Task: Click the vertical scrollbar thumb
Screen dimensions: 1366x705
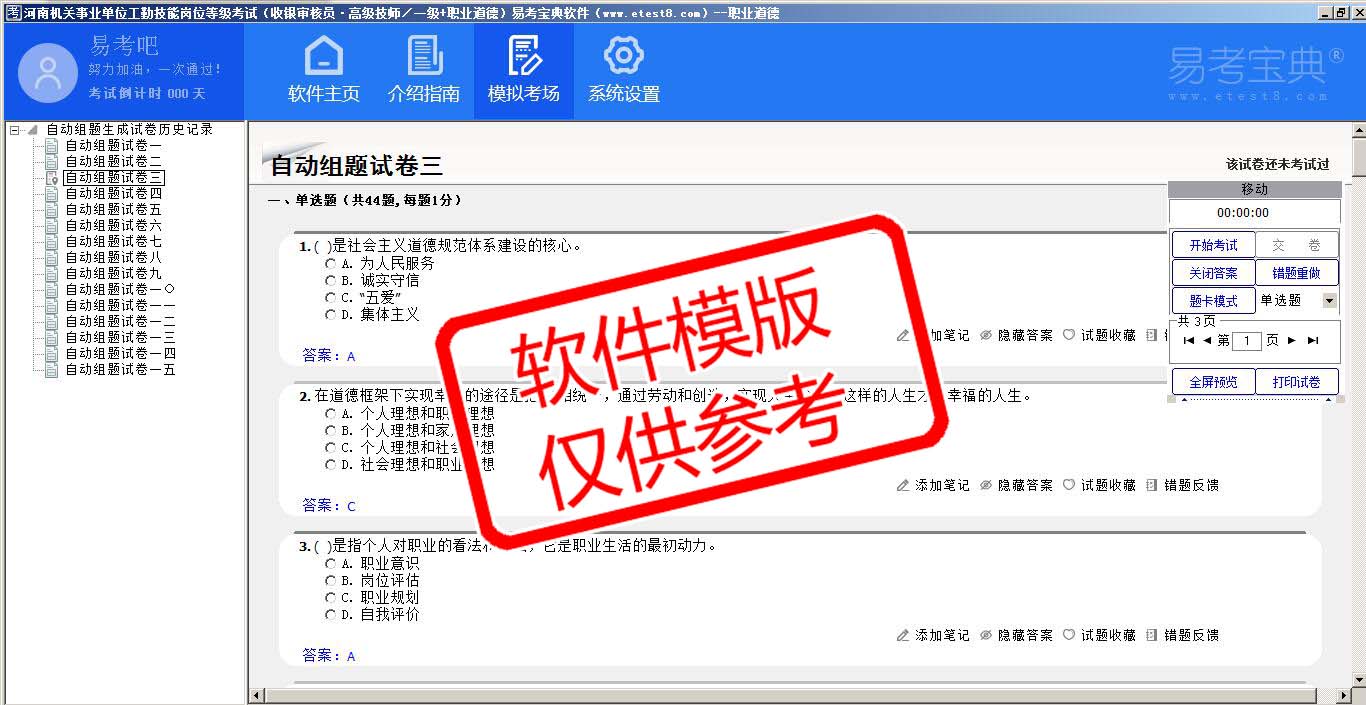Action: tap(1359, 159)
